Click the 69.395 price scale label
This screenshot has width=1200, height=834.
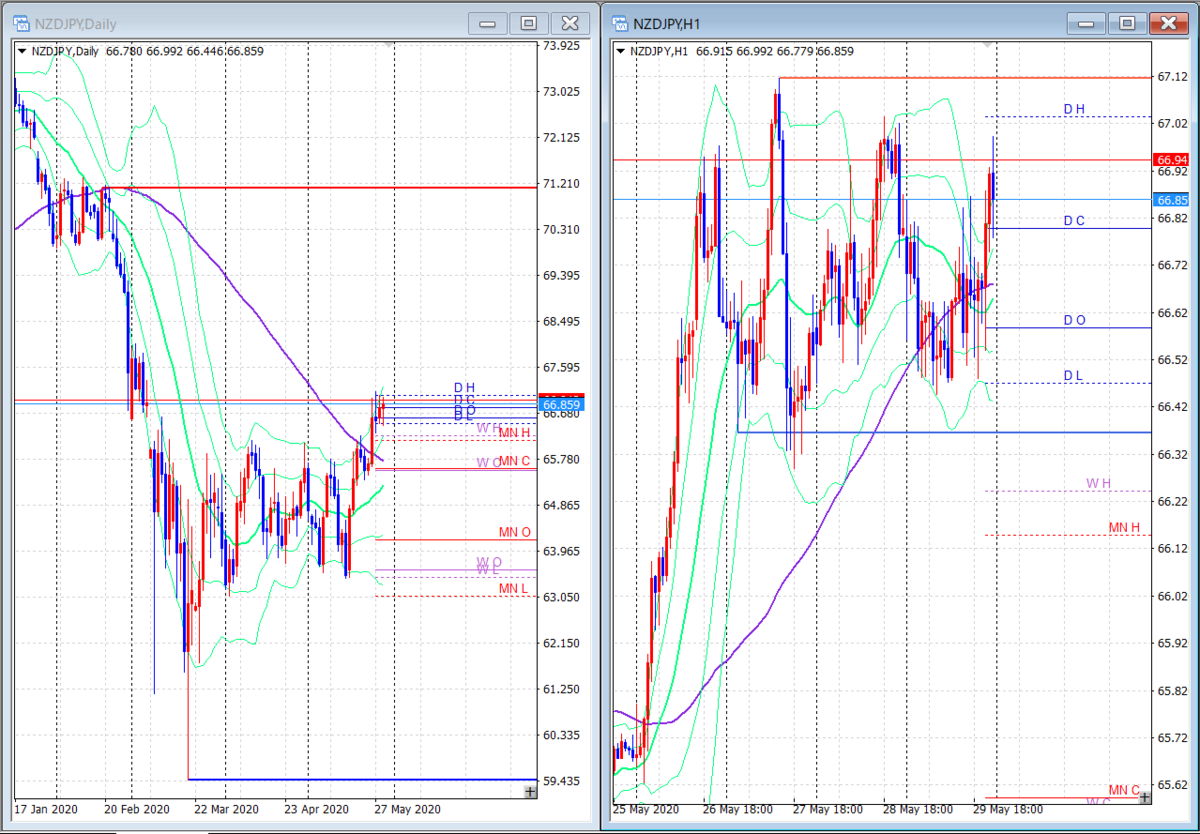tap(561, 276)
